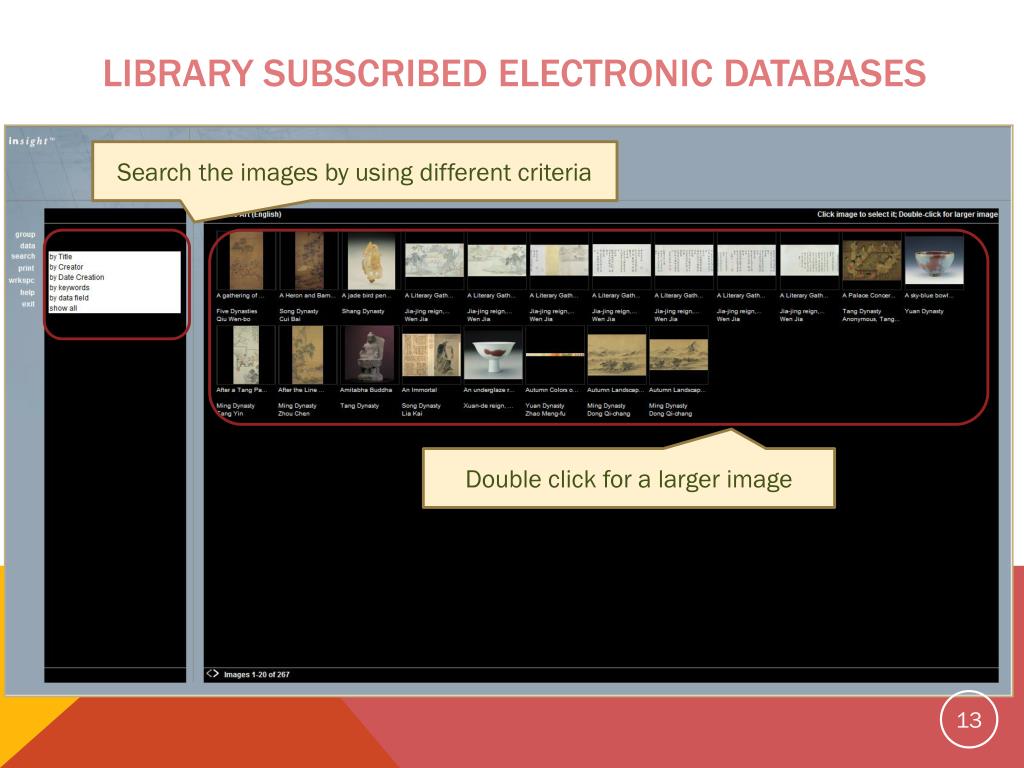Click the 'Anonymous, Tang...' caption
This screenshot has width=1024, height=768.
[x=871, y=319]
